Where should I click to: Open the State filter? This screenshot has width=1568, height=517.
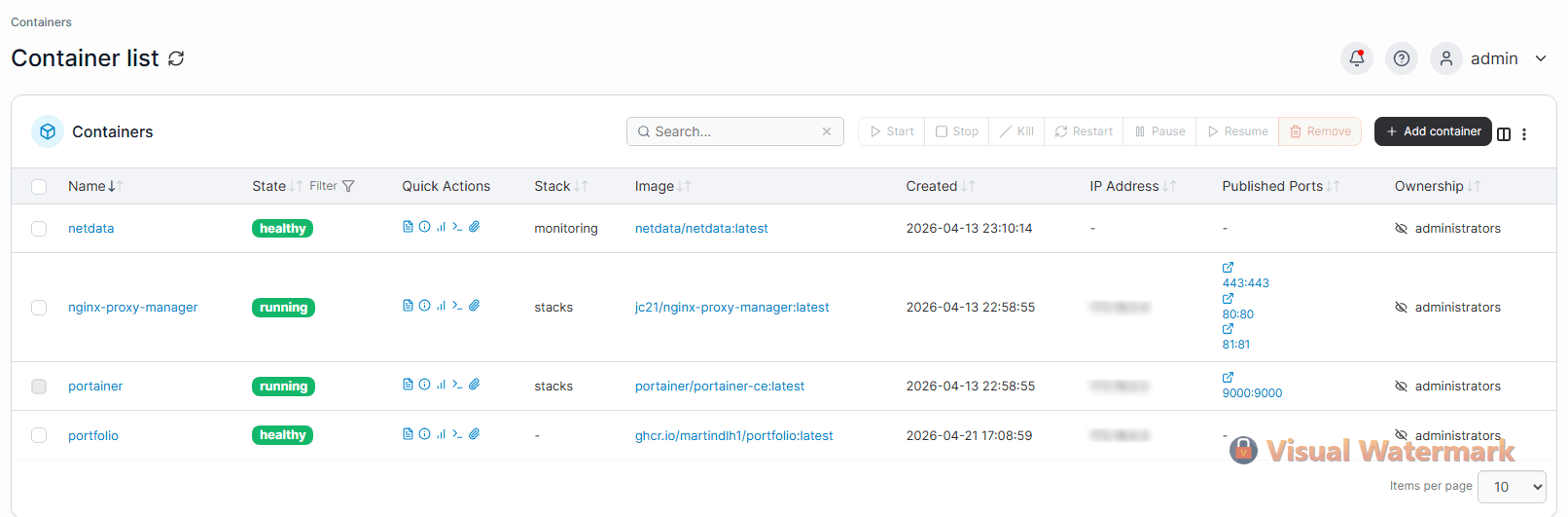(332, 186)
